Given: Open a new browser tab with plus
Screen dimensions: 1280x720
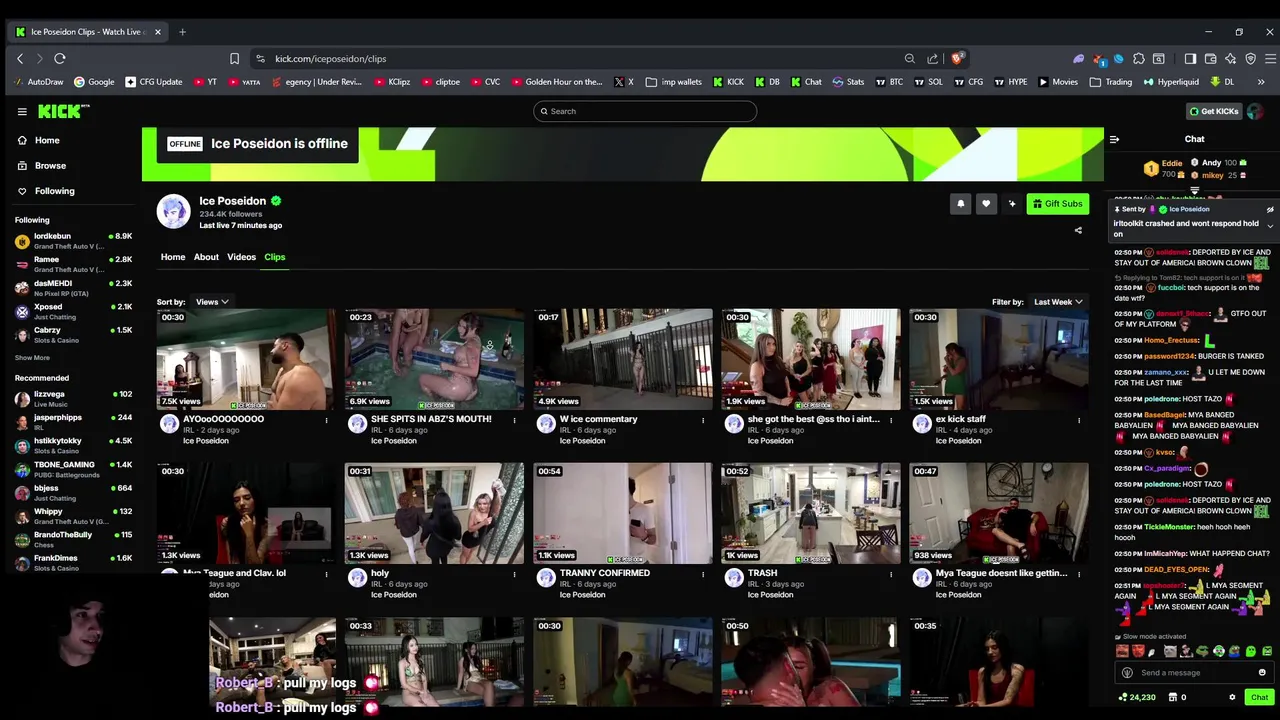Looking at the screenshot, I should (x=182, y=32).
